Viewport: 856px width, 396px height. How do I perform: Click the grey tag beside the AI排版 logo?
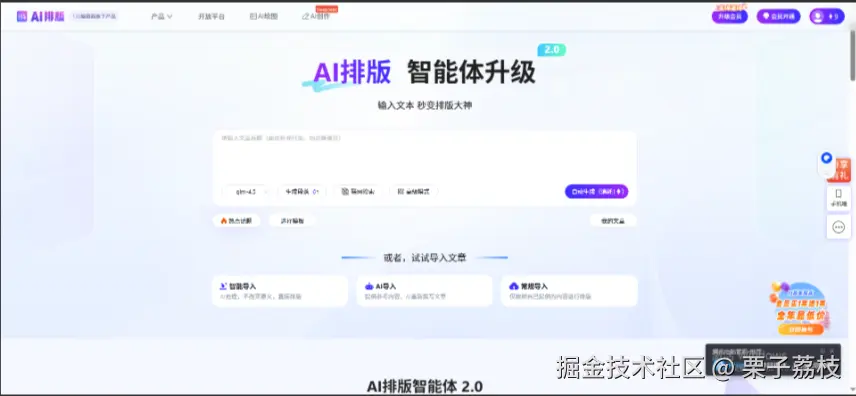94,16
